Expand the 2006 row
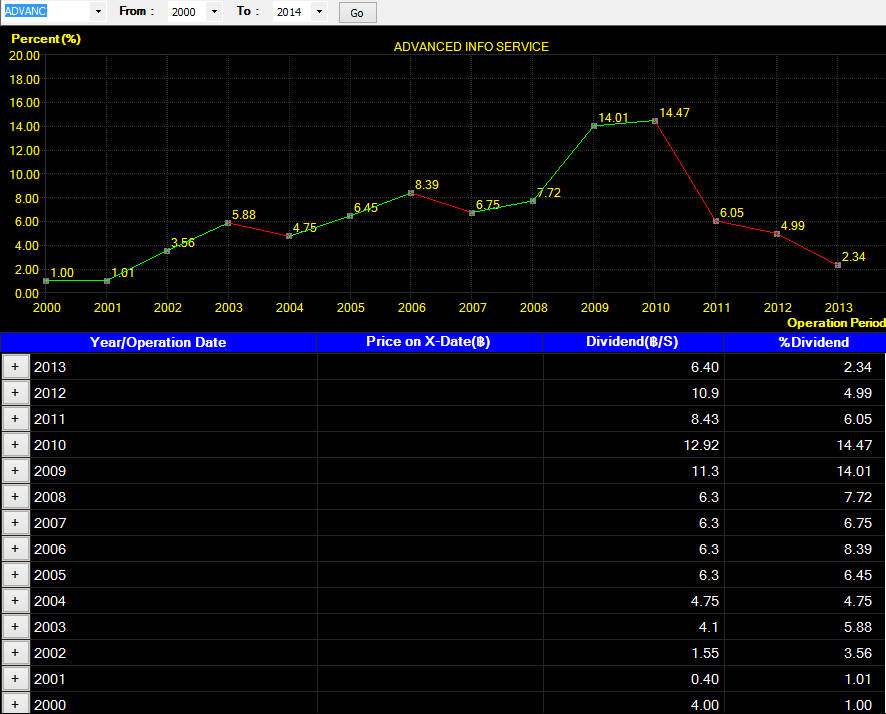Screen dimensions: 886x714 coord(15,548)
